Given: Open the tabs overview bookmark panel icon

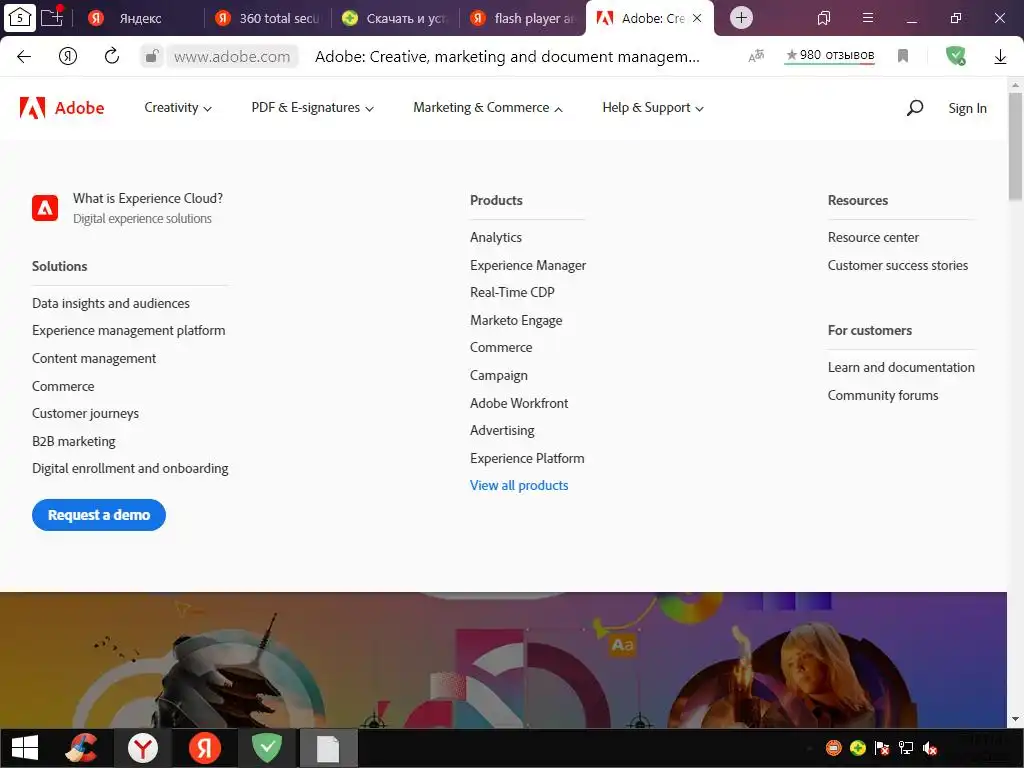Looking at the screenshot, I should pos(824,18).
